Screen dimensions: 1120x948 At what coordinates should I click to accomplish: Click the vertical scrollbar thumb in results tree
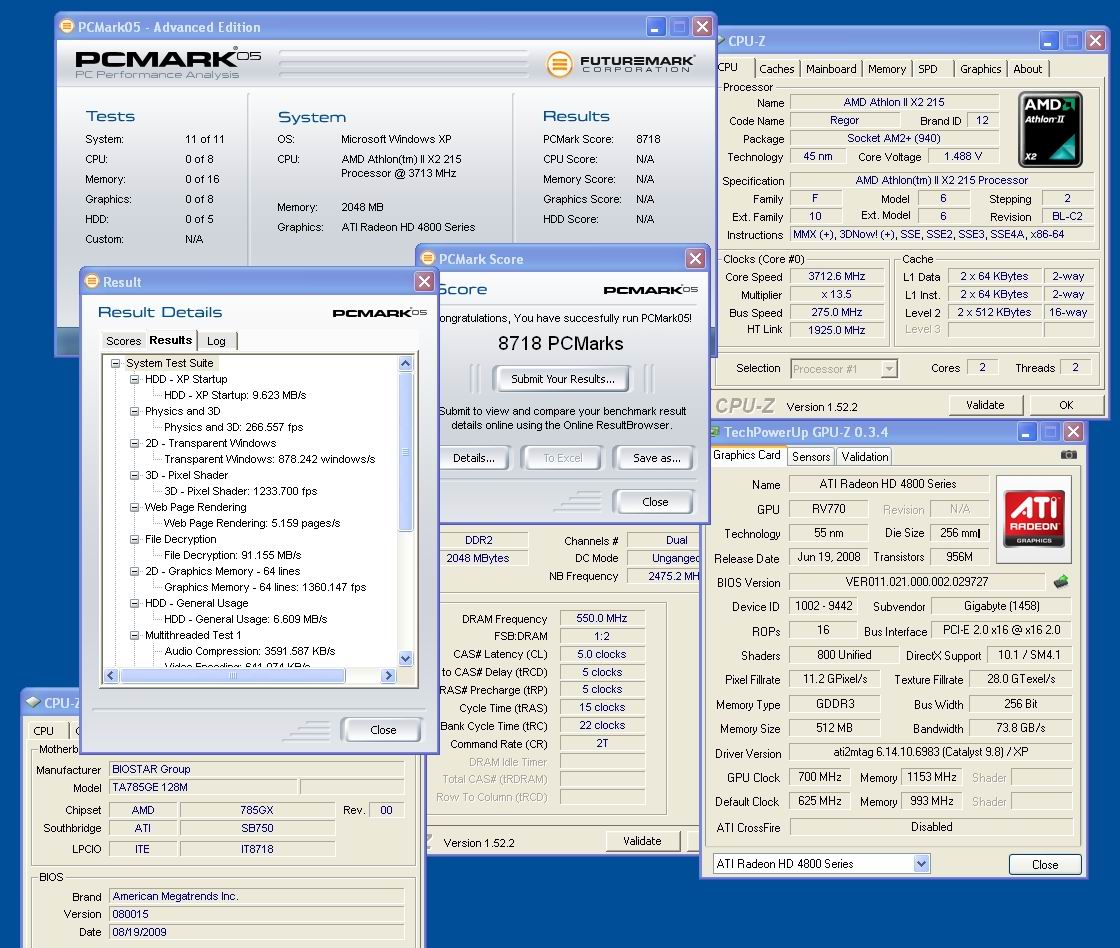click(405, 451)
